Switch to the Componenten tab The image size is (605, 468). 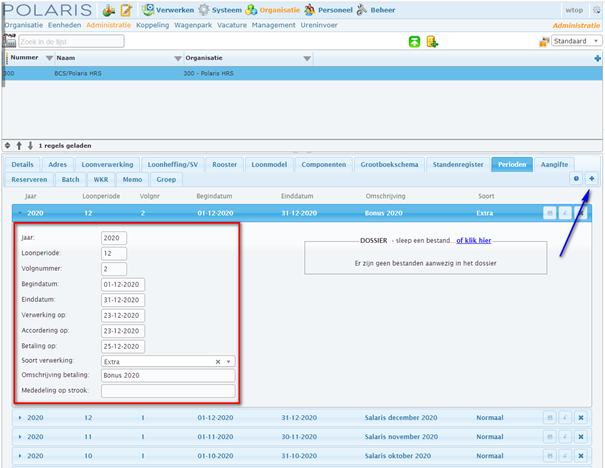coord(324,164)
